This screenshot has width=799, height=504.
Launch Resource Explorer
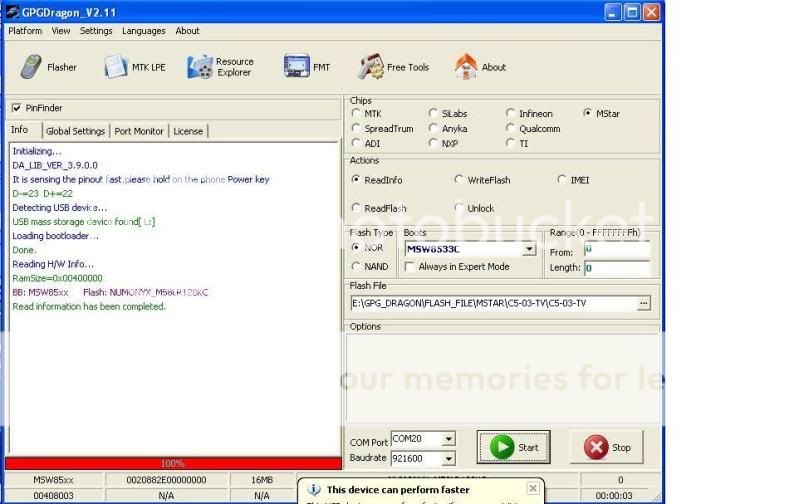220,67
